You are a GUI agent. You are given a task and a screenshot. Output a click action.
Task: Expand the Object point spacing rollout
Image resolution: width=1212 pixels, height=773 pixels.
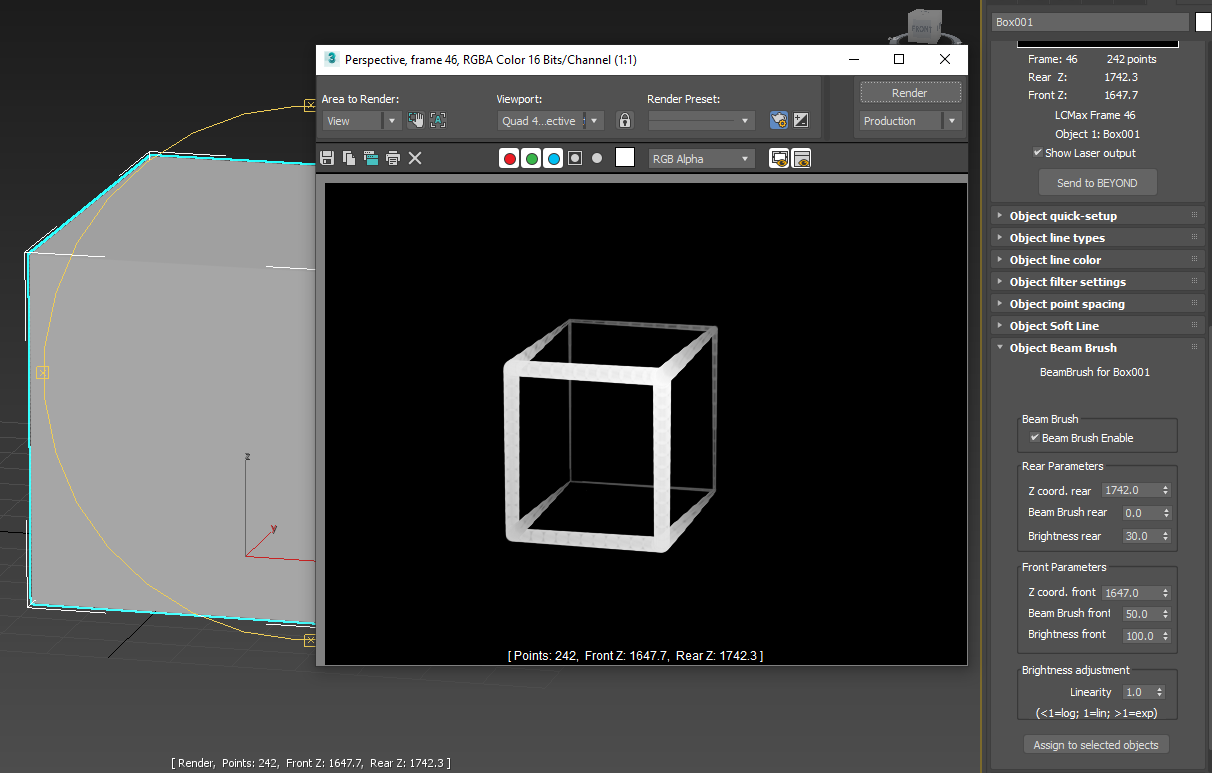click(1067, 304)
